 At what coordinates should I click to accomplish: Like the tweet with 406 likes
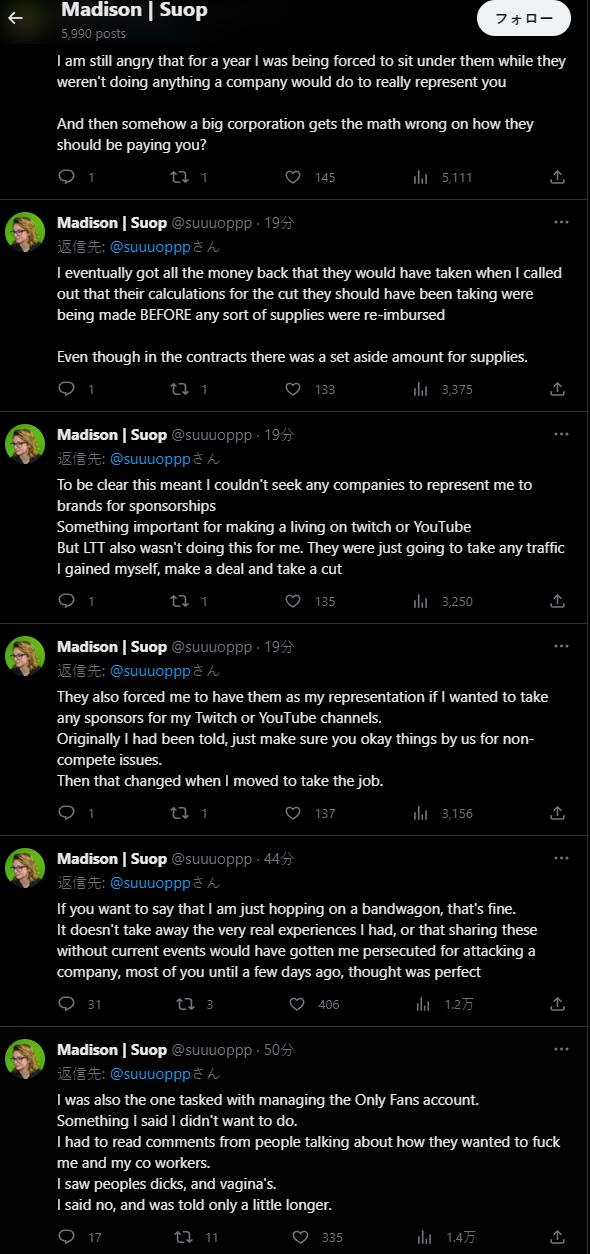[x=296, y=1004]
